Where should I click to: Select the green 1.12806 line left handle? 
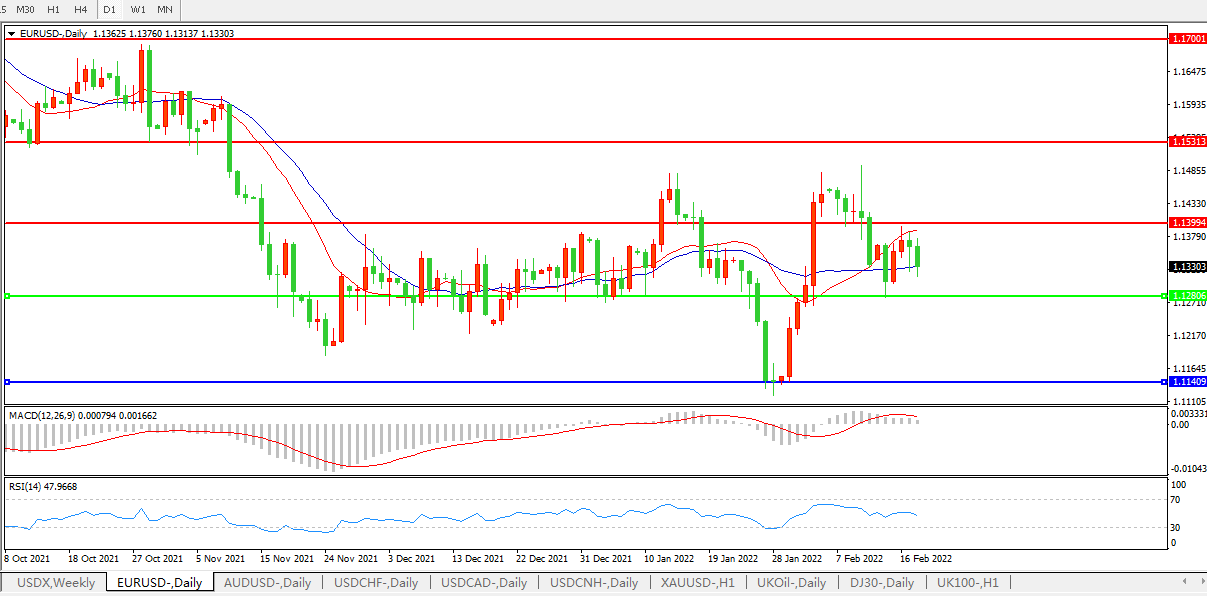[x=7, y=296]
